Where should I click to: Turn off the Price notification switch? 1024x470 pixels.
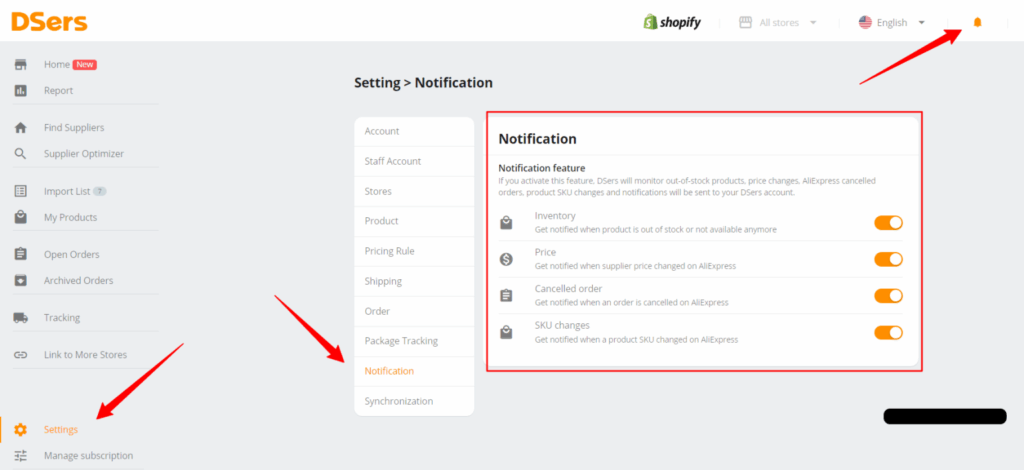[888, 259]
